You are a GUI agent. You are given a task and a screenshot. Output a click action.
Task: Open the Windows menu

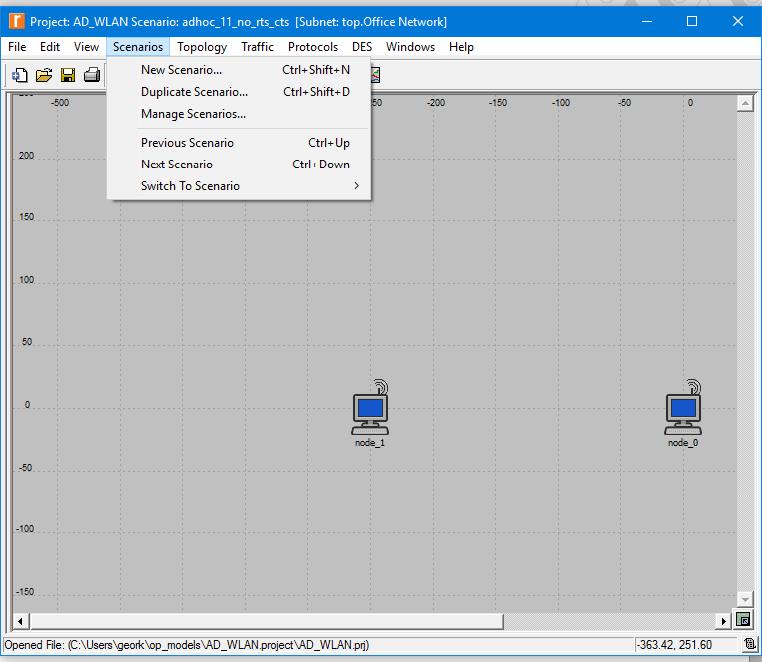[x=410, y=47]
